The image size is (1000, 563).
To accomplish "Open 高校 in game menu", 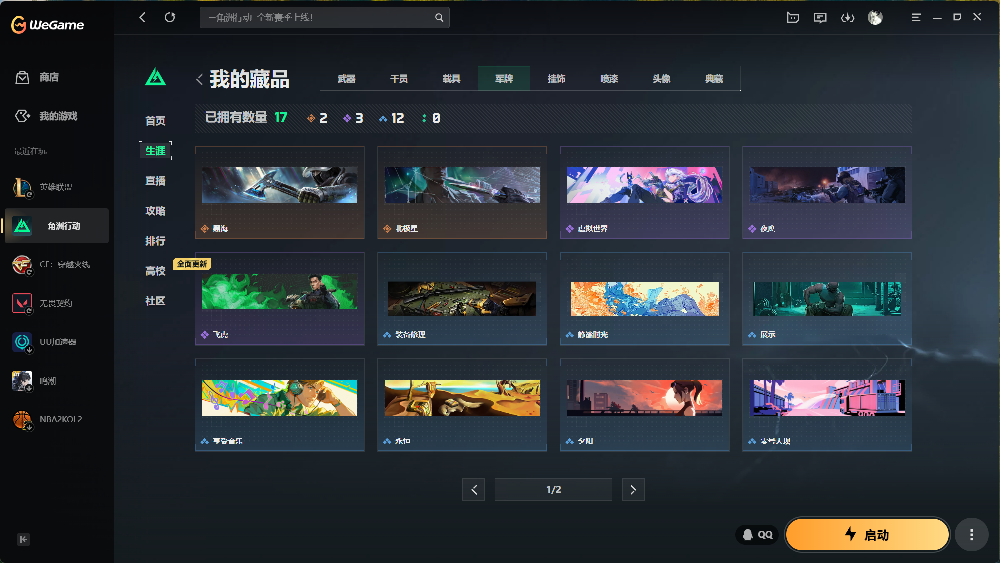I will coord(155,271).
